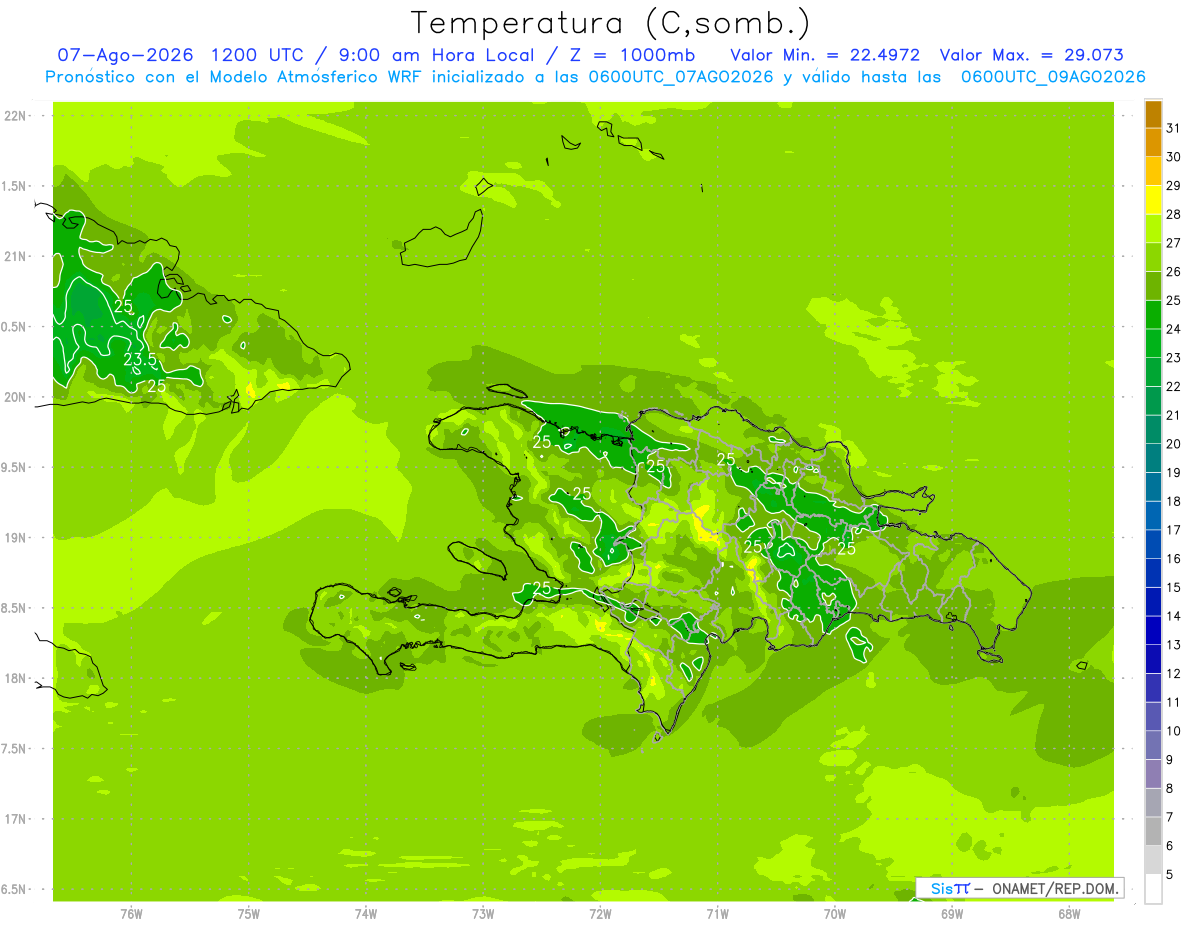Click colorbar value label "5"
The width and height of the screenshot is (1200, 927).
[1170, 875]
